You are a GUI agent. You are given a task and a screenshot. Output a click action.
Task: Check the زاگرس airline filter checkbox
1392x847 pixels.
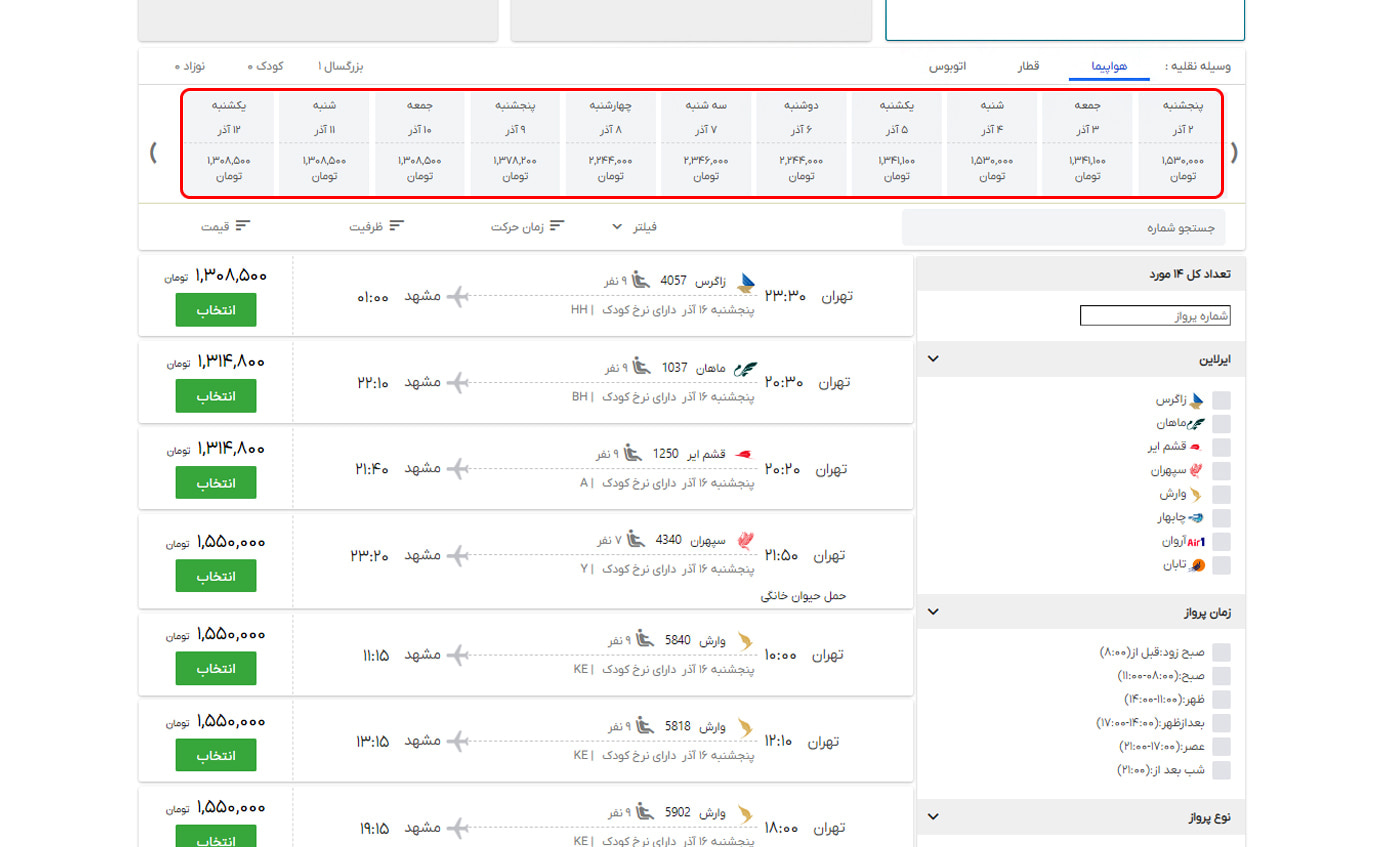pyautogui.click(x=1221, y=401)
